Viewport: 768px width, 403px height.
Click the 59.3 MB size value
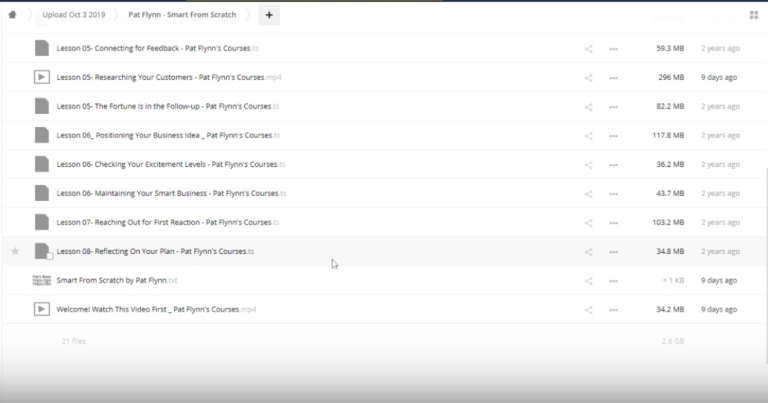click(670, 48)
